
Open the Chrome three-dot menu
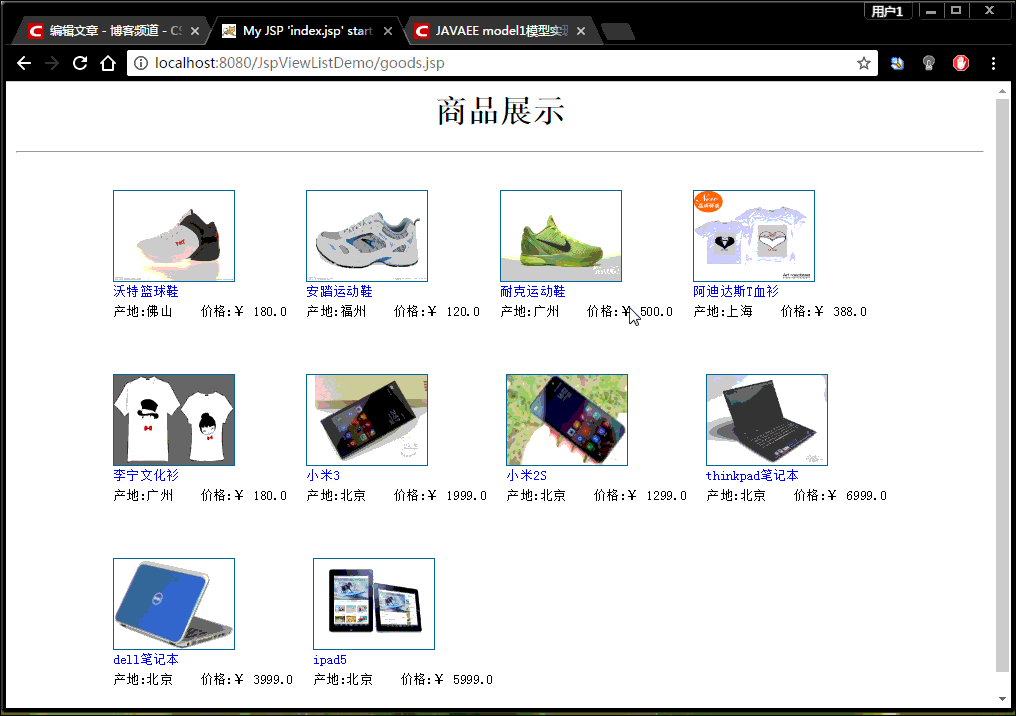click(993, 63)
